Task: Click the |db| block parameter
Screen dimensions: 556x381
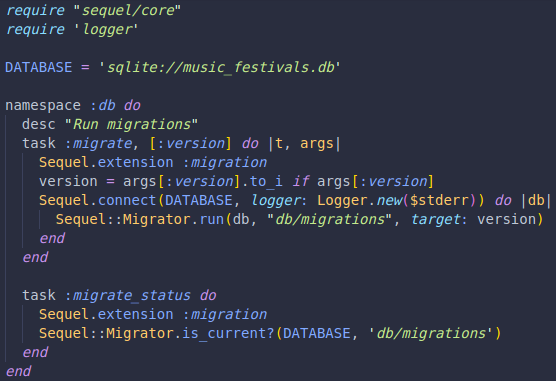Action: (536, 200)
